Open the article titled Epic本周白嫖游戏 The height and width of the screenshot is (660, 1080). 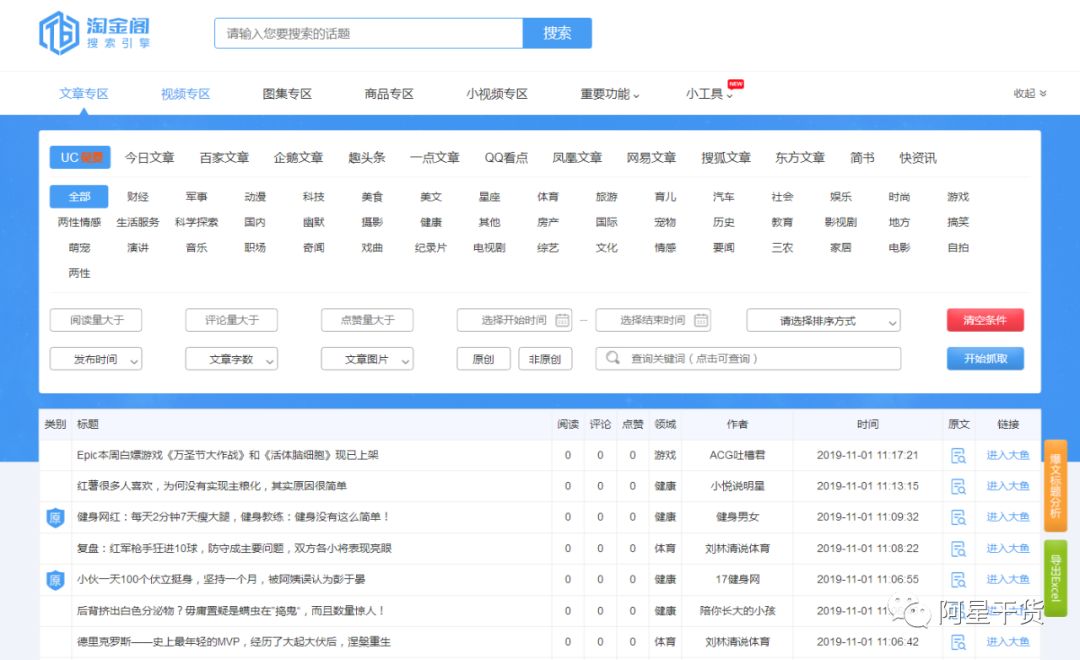pyautogui.click(x=227, y=455)
